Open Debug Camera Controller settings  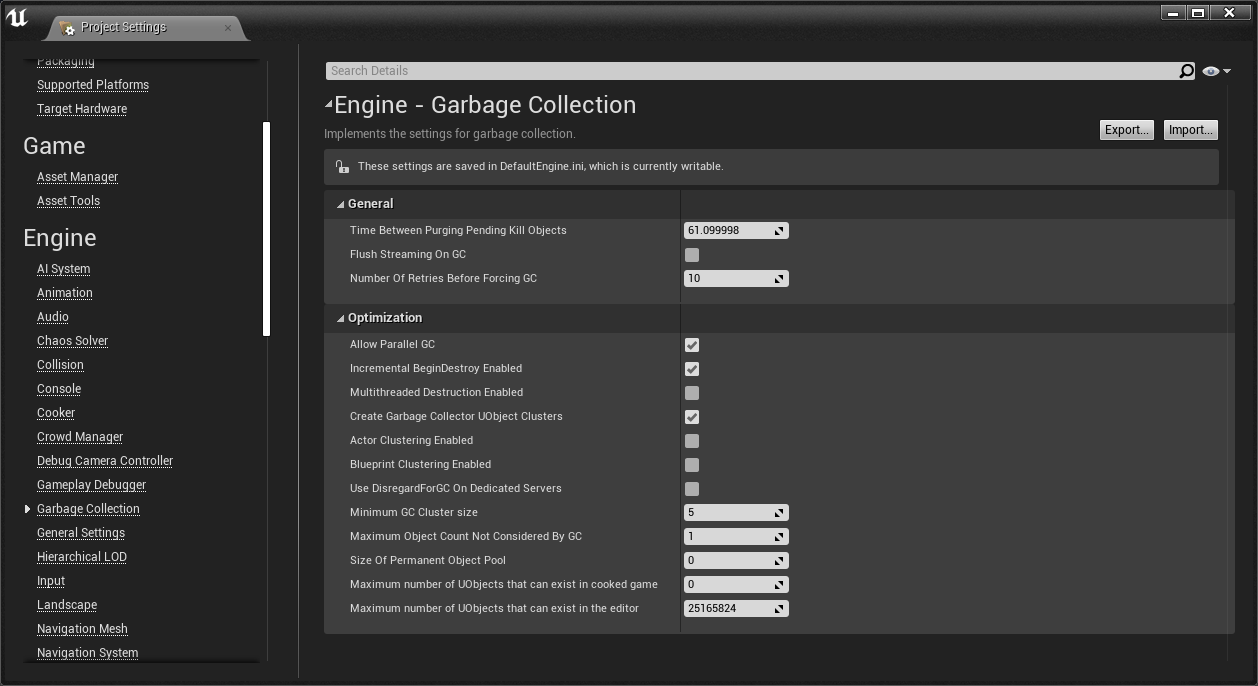[x=105, y=461]
